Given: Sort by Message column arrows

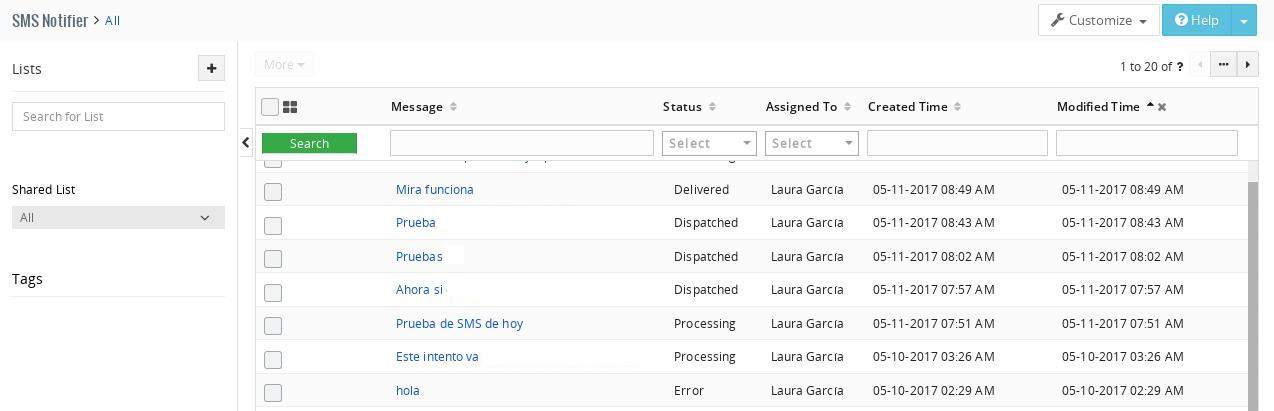Looking at the screenshot, I should 453,107.
